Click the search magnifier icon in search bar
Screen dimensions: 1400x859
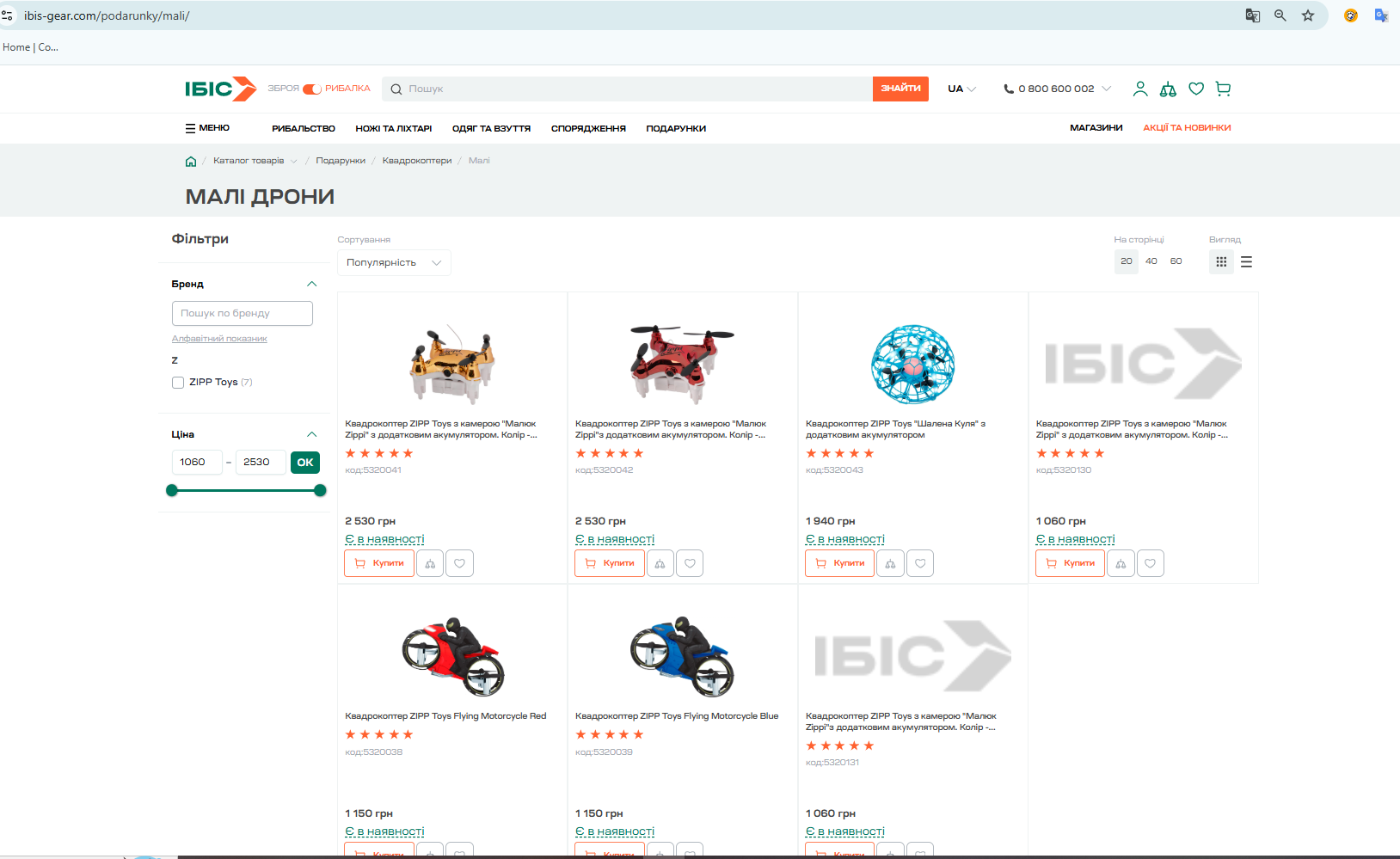pyautogui.click(x=396, y=89)
